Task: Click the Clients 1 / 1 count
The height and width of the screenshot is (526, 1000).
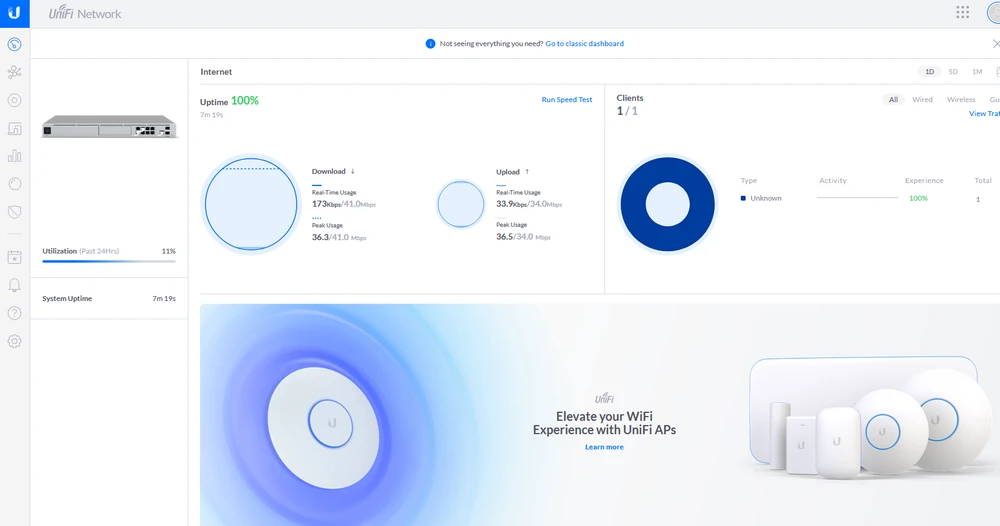Action: [x=627, y=111]
